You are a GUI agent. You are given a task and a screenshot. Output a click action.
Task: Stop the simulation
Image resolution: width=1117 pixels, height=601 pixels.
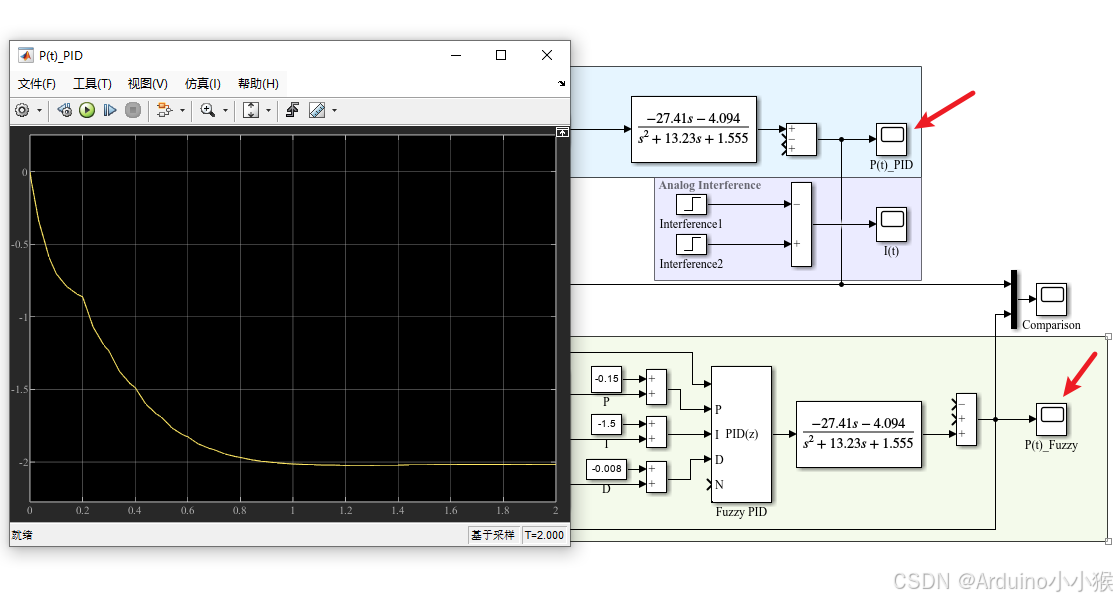133,110
